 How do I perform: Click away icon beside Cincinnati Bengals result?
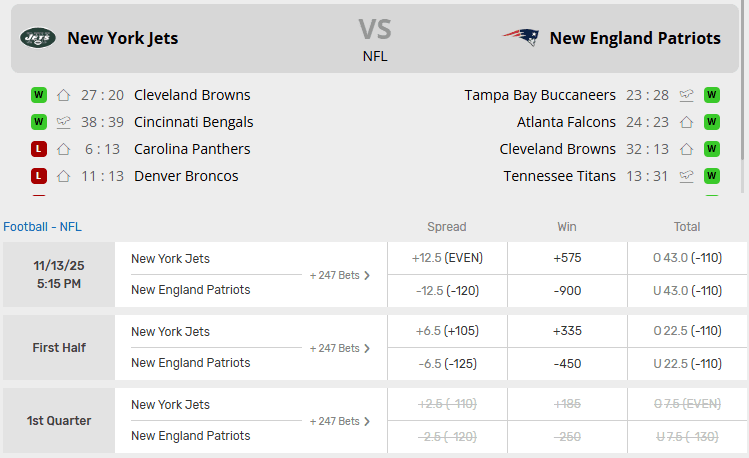(x=64, y=122)
